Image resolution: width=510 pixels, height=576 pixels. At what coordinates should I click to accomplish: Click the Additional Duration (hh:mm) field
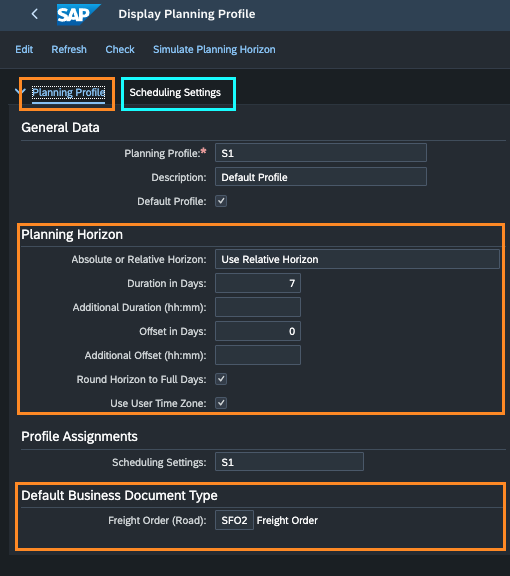click(x=258, y=307)
